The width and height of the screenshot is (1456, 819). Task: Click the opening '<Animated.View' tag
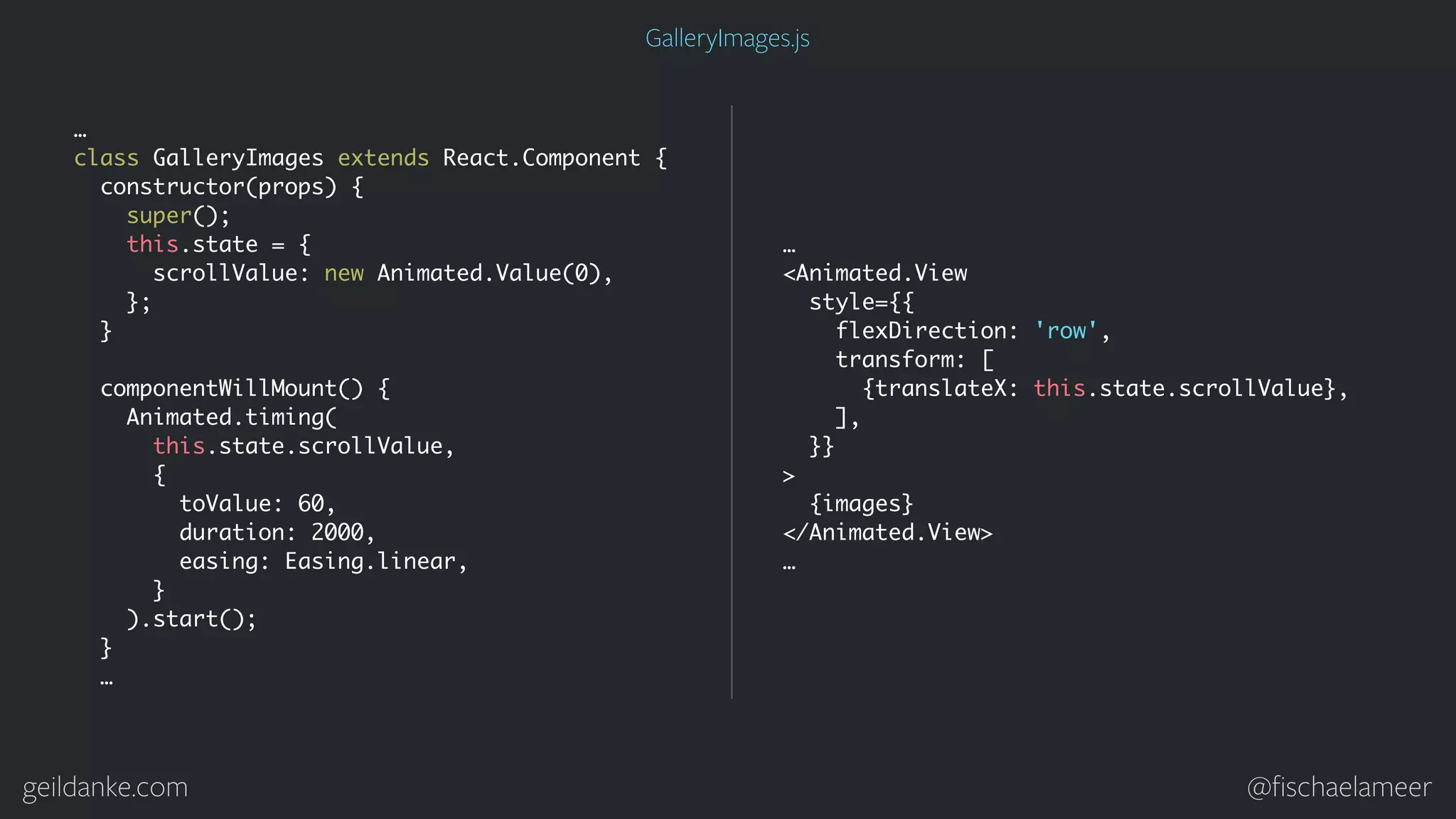tap(875, 273)
